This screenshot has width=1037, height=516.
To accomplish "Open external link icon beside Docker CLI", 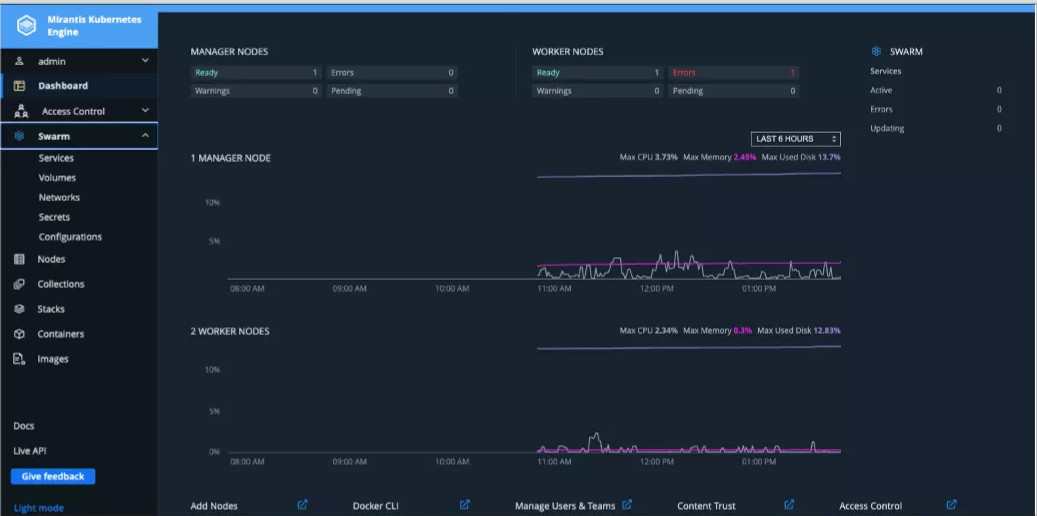I will pos(464,505).
